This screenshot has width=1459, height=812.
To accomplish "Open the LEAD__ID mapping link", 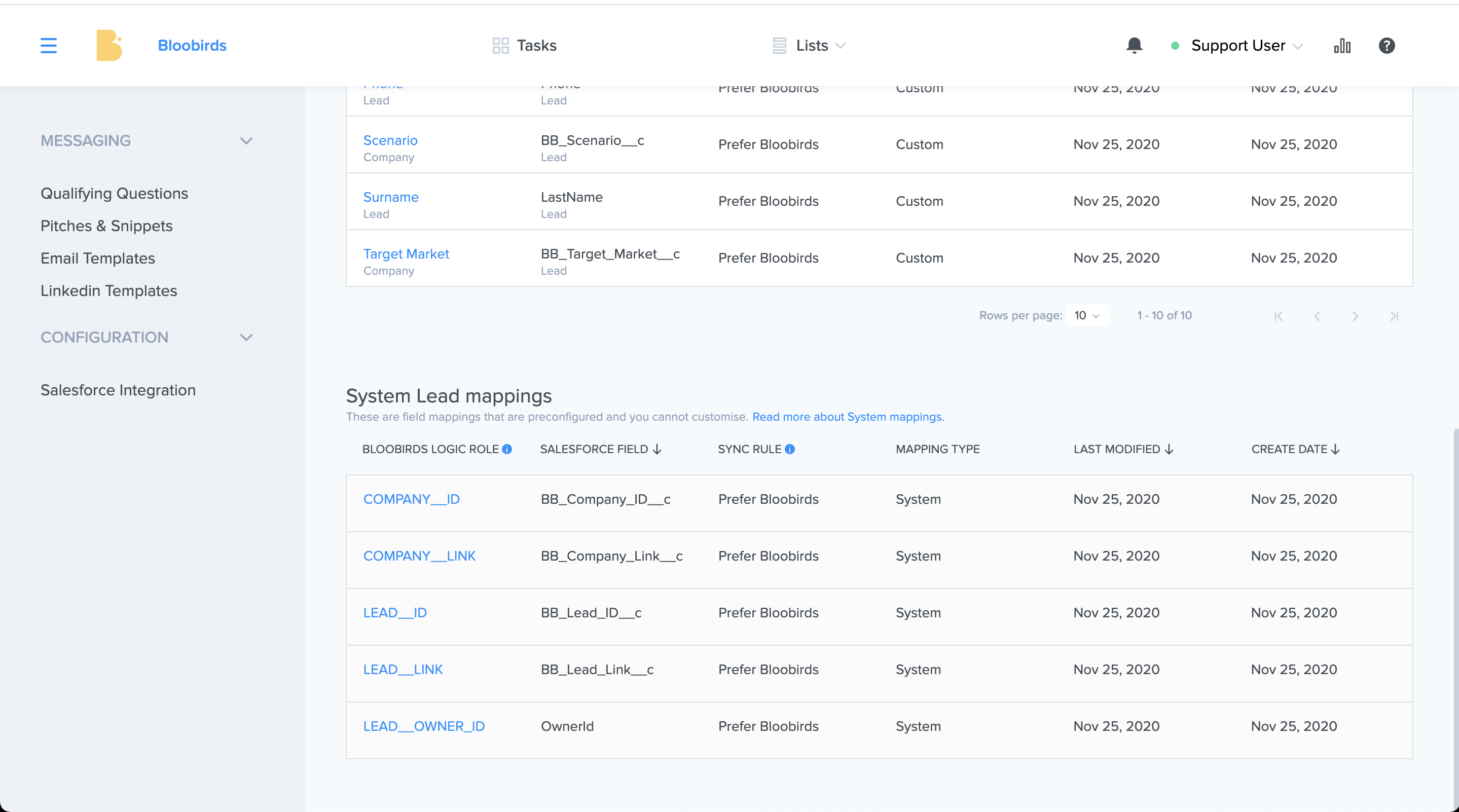I will click(395, 612).
